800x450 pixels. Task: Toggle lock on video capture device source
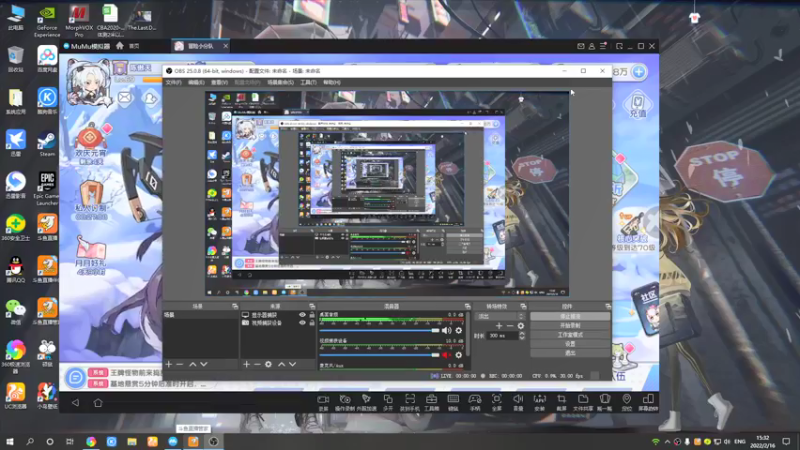312,322
